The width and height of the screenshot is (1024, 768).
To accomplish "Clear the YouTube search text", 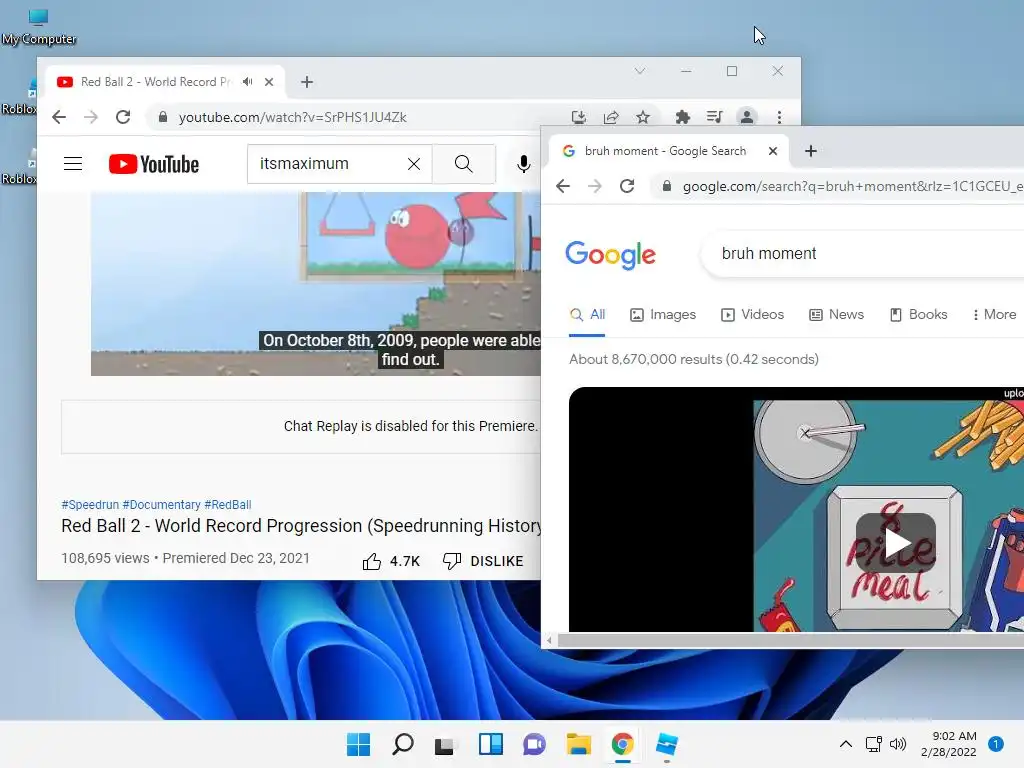I will point(414,163).
